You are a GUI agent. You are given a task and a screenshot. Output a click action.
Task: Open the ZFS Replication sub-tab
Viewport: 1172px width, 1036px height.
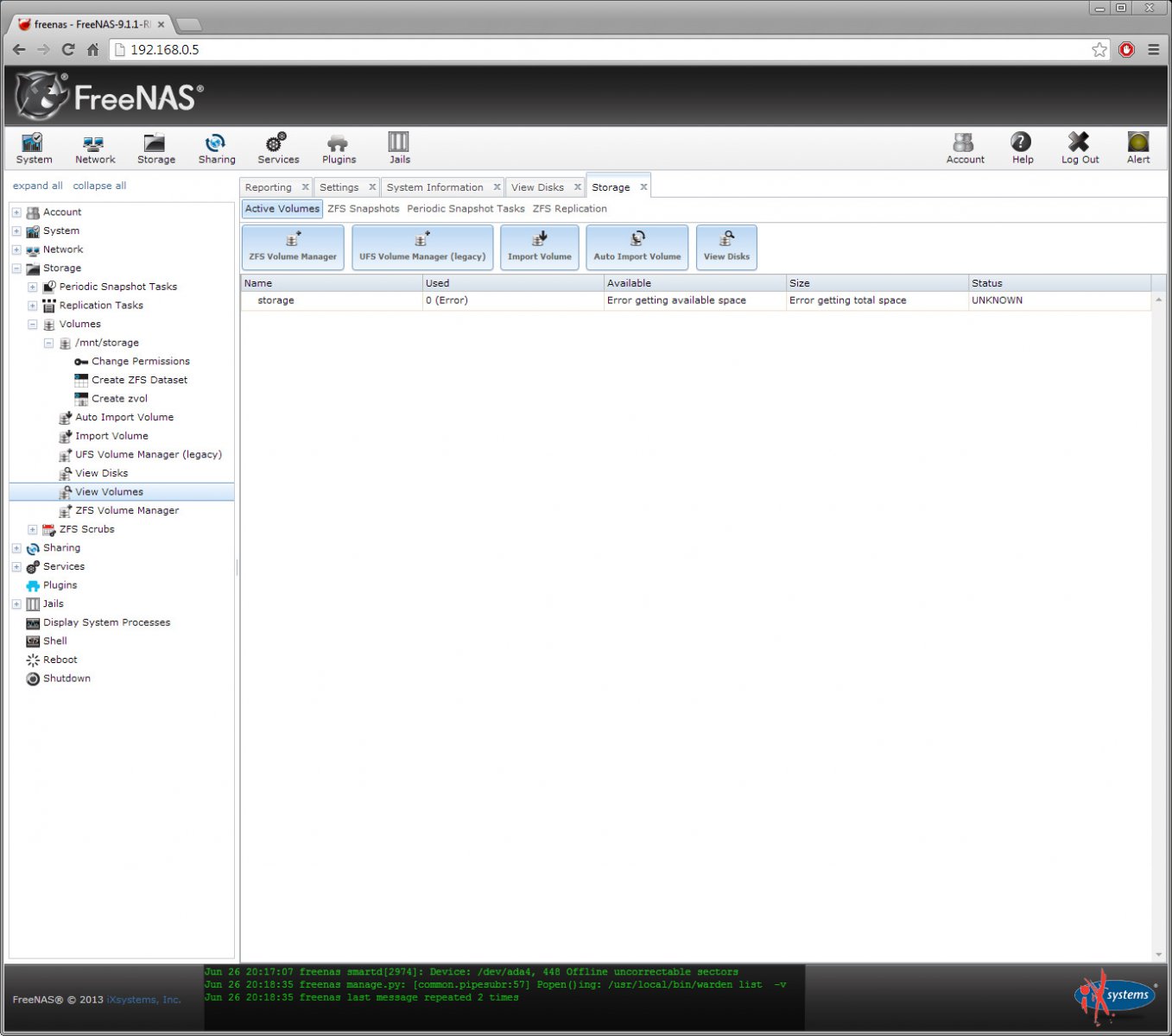[x=570, y=209]
